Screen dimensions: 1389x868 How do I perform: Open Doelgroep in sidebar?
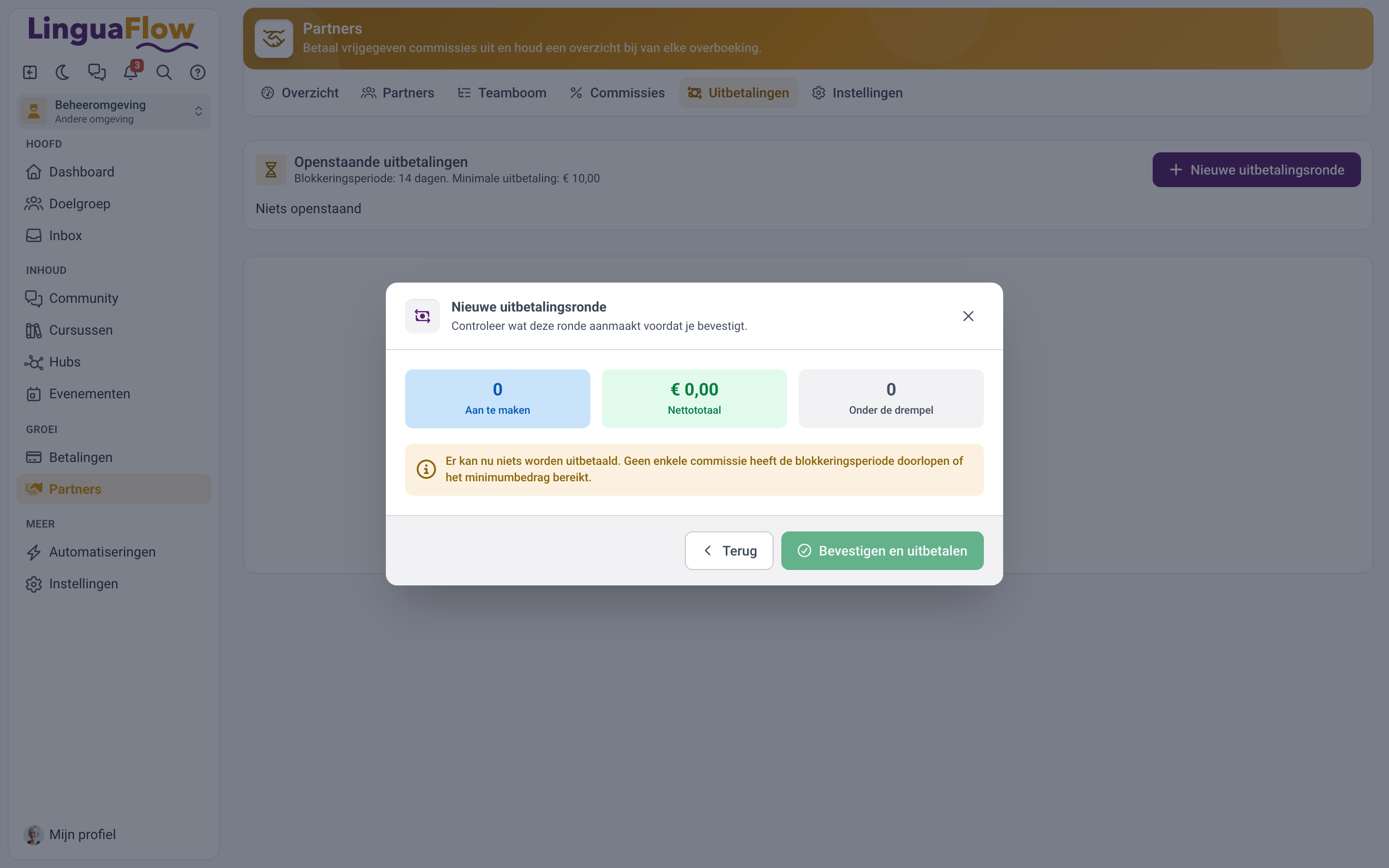click(114, 204)
